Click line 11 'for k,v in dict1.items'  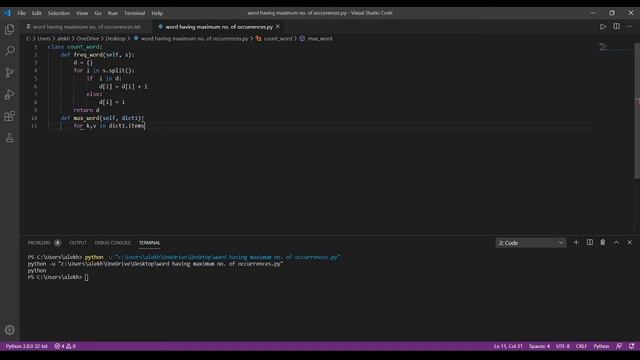tap(109, 126)
